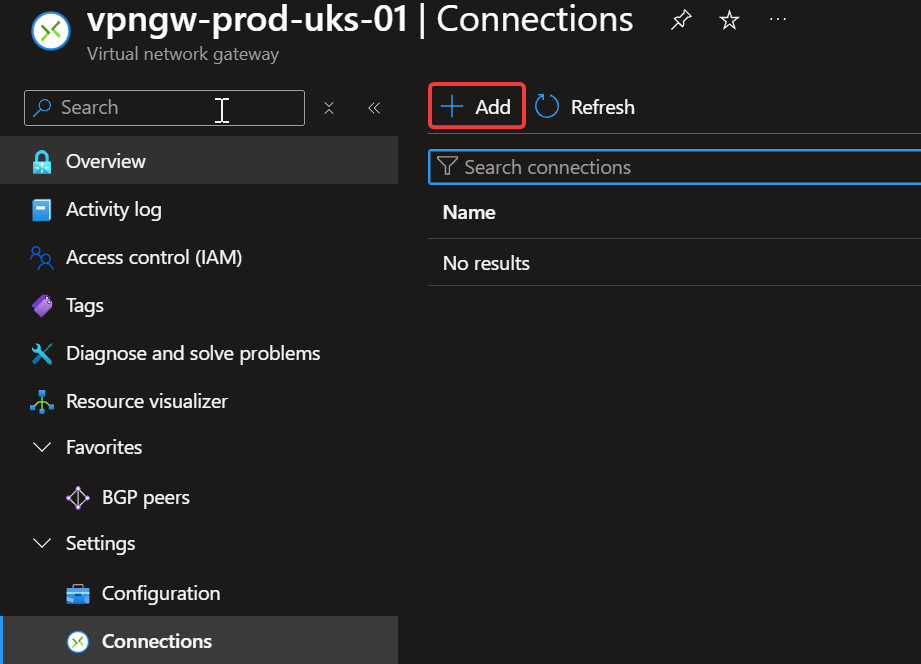Click the Add button label
Viewport: 921px width, 664px height.
click(493, 107)
